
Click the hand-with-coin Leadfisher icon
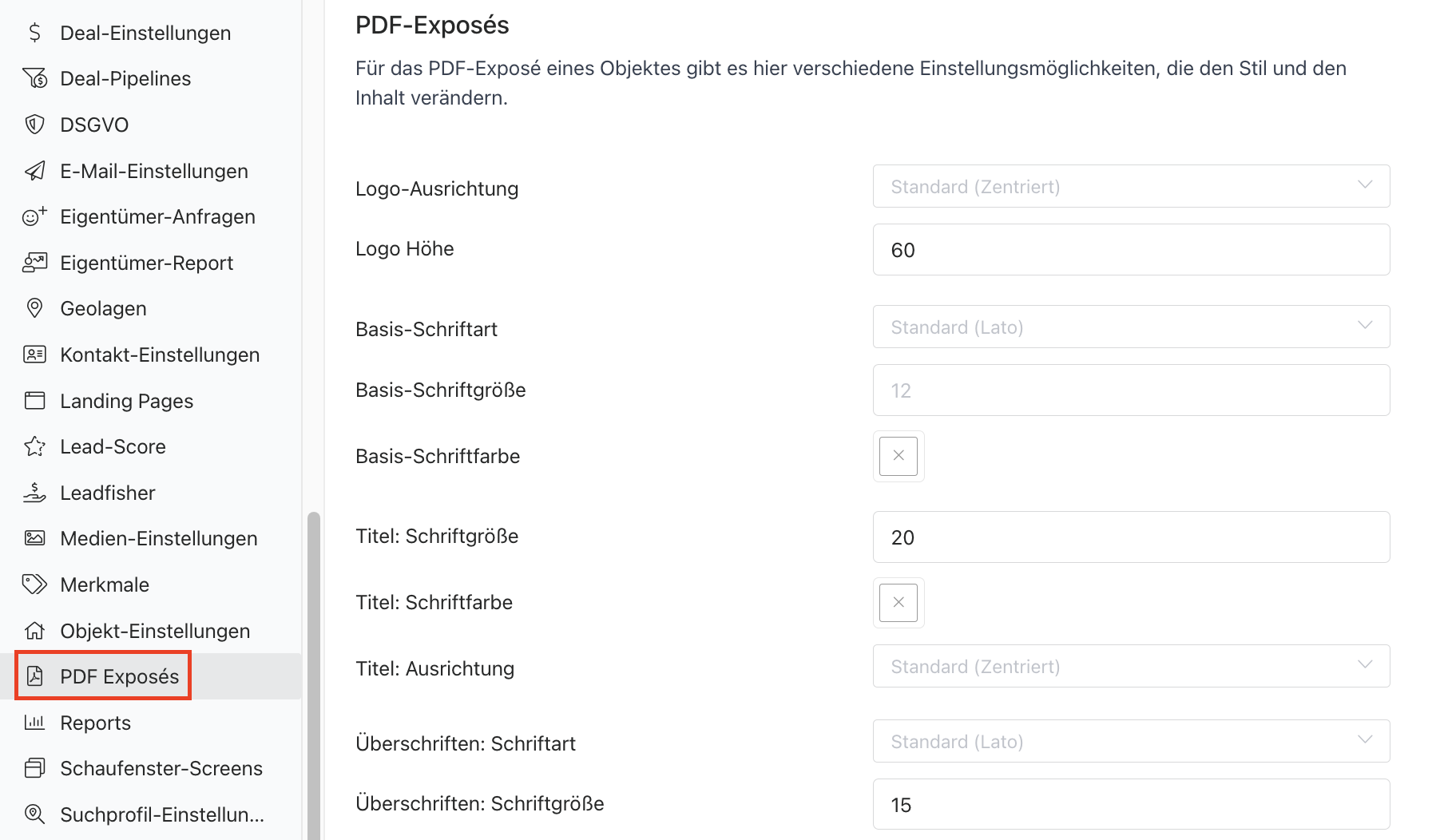34,493
